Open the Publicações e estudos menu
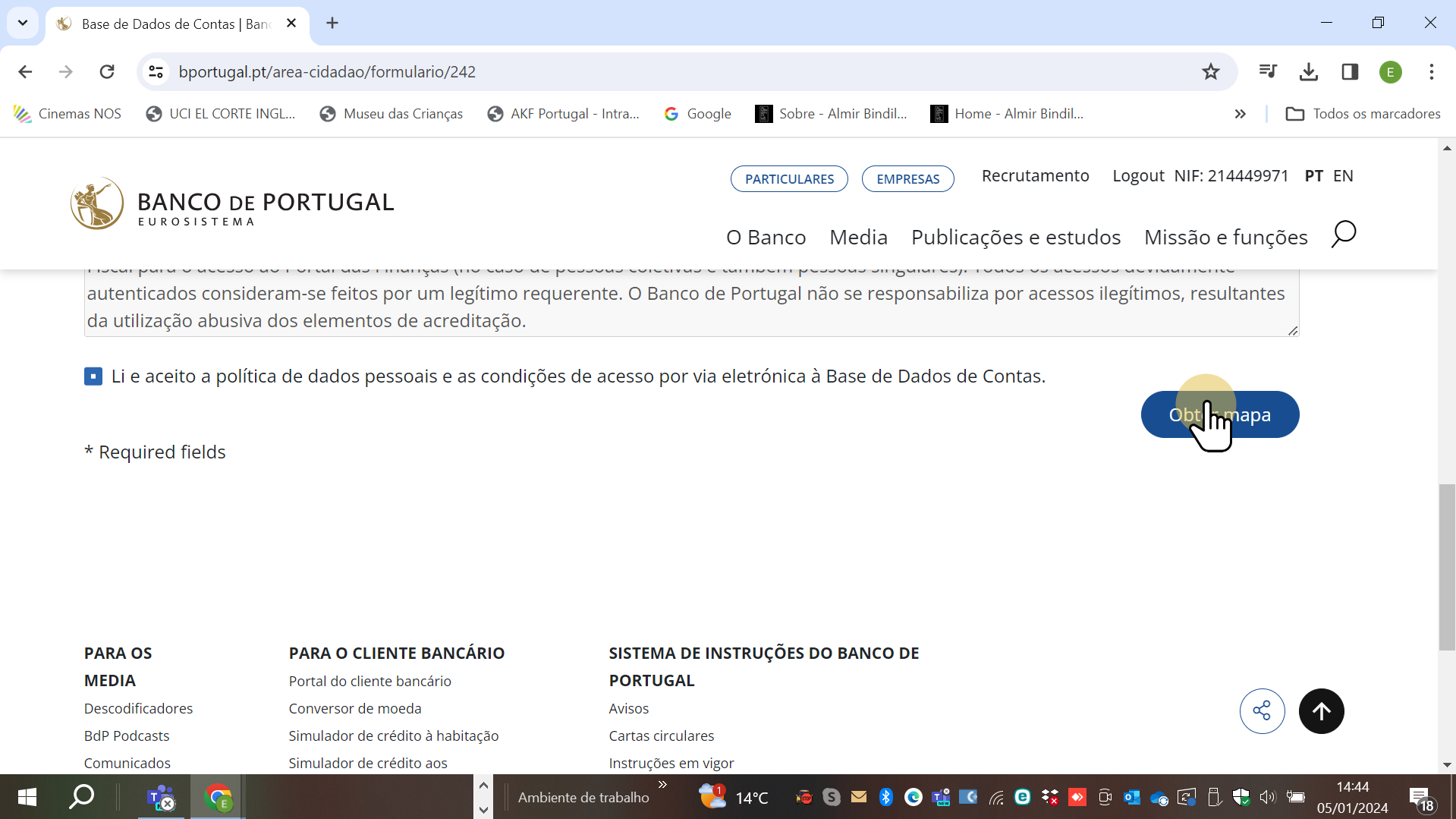Screen dimensions: 1456x819 point(1016,237)
